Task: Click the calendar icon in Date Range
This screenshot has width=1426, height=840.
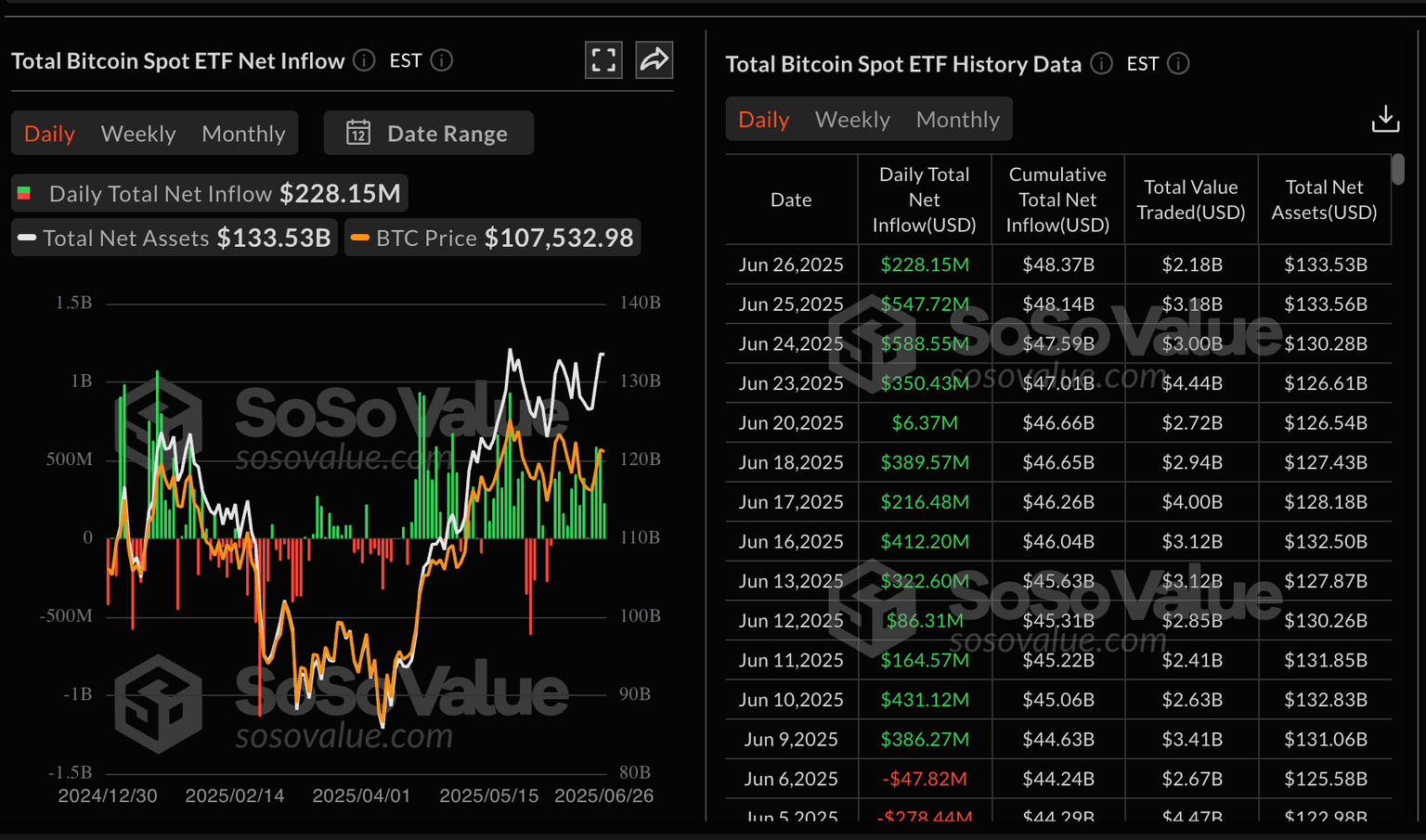Action: tap(358, 133)
